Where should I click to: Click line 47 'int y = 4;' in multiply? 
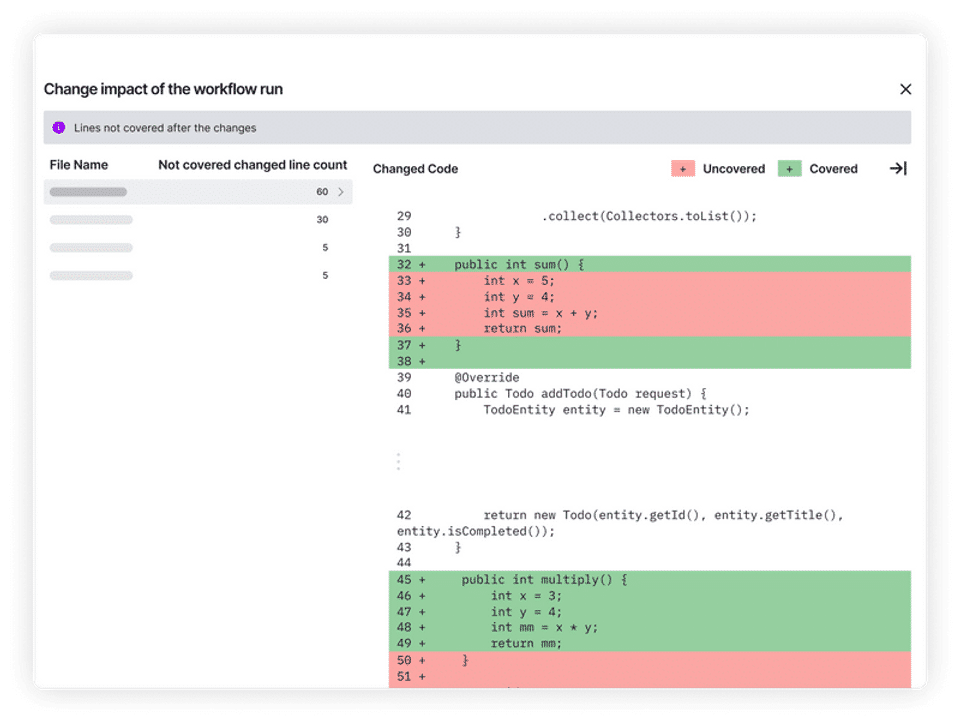650,611
